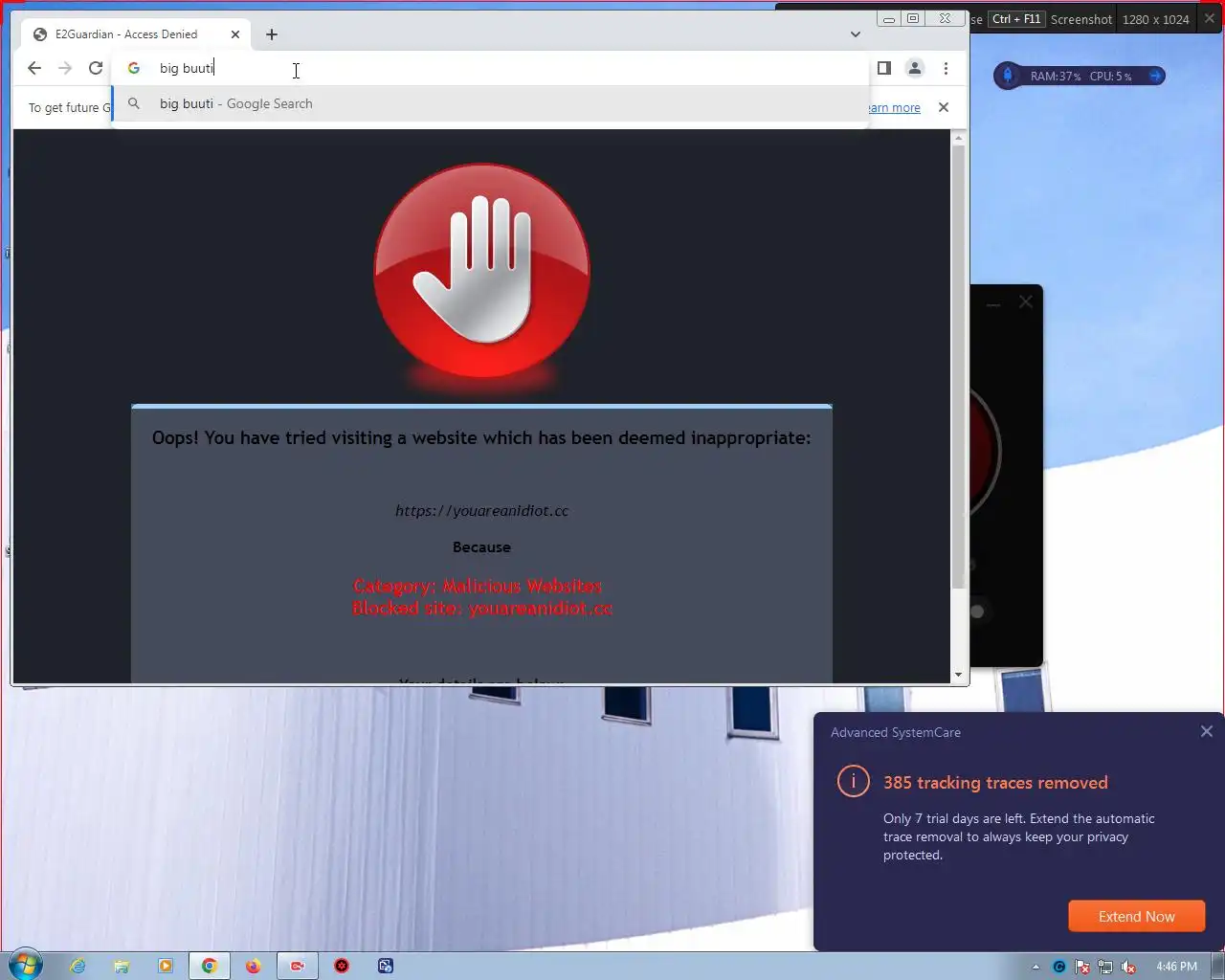Click the '385 tracking traces removed' heading
The width and height of the screenshot is (1225, 980).
[x=995, y=783]
